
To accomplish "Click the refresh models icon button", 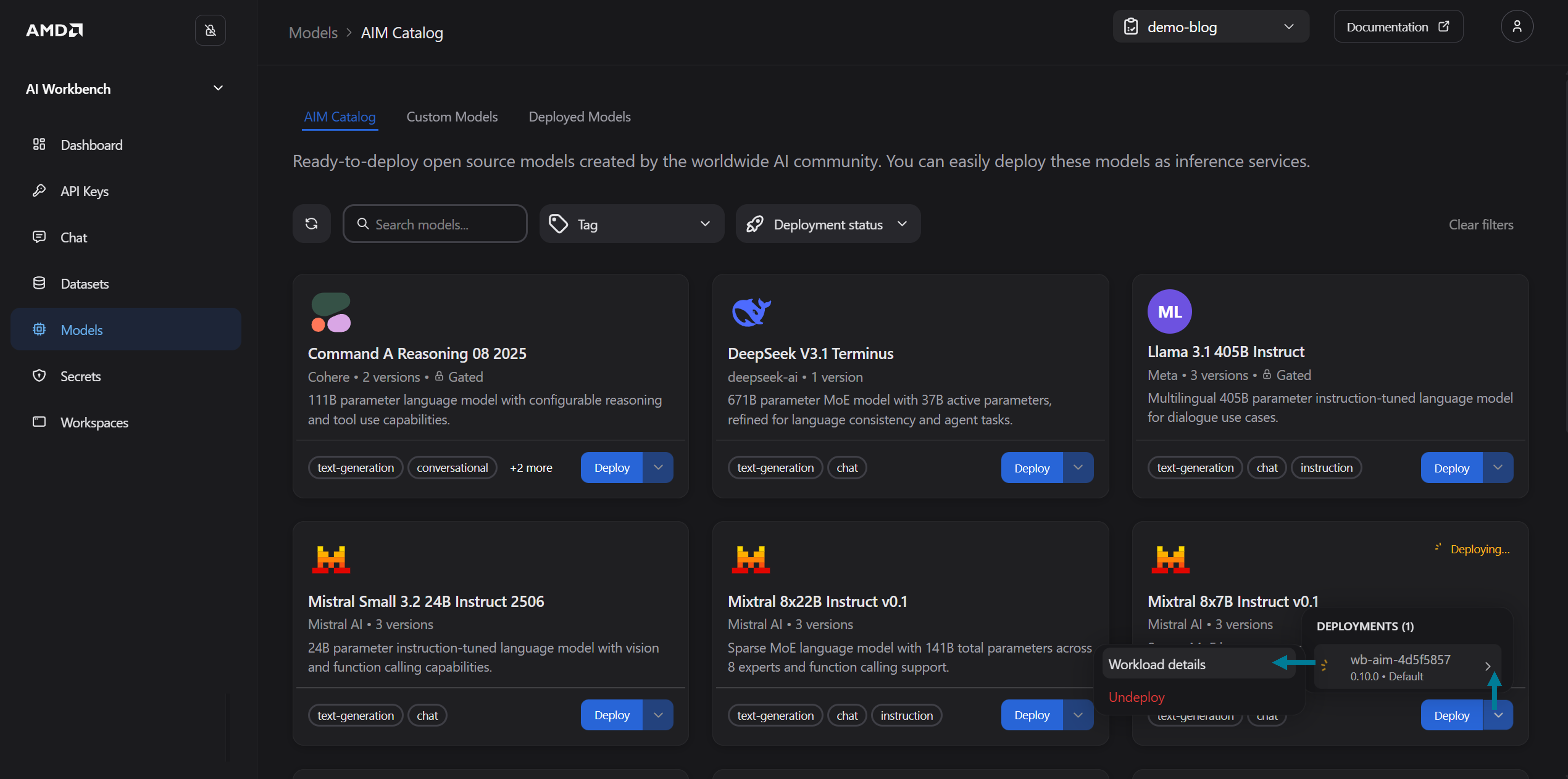I will (311, 224).
